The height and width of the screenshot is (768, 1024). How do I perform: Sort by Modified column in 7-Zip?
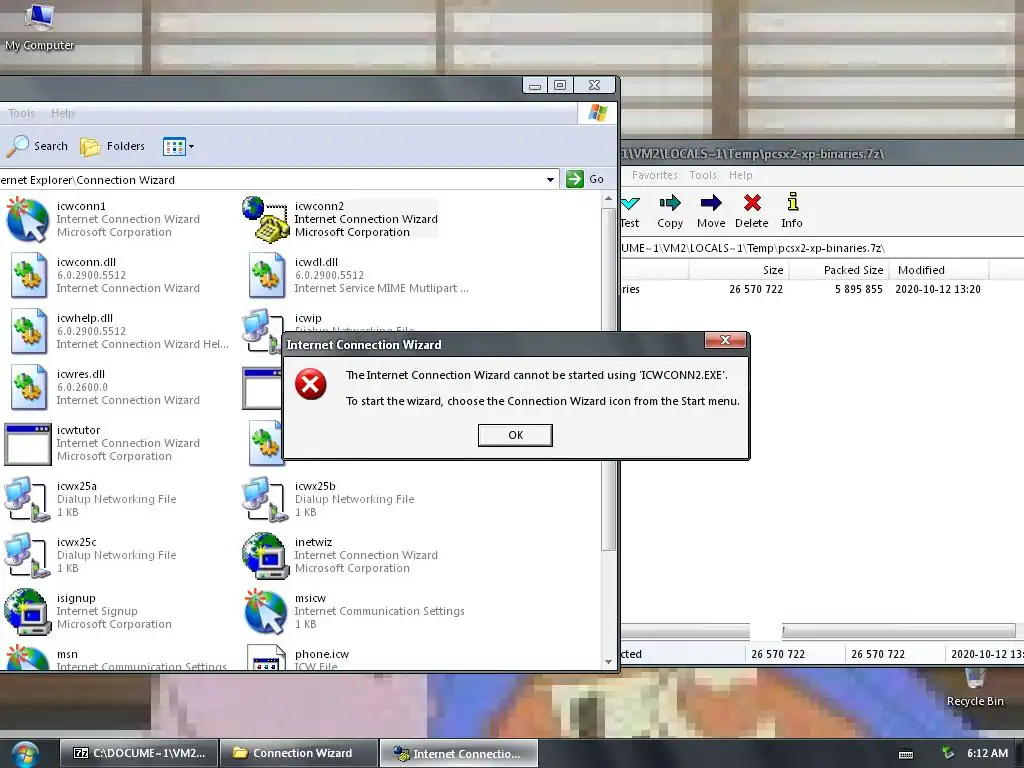939,270
